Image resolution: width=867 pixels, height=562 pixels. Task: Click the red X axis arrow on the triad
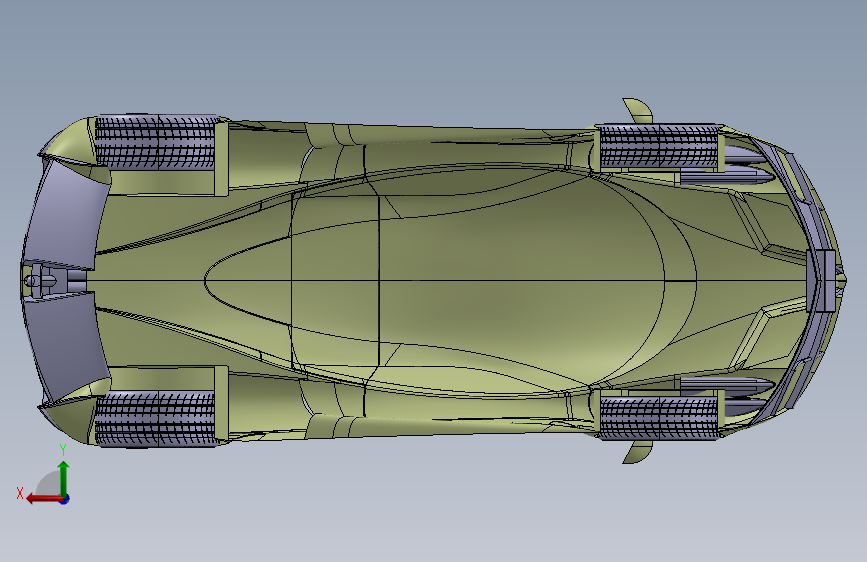pos(44,499)
